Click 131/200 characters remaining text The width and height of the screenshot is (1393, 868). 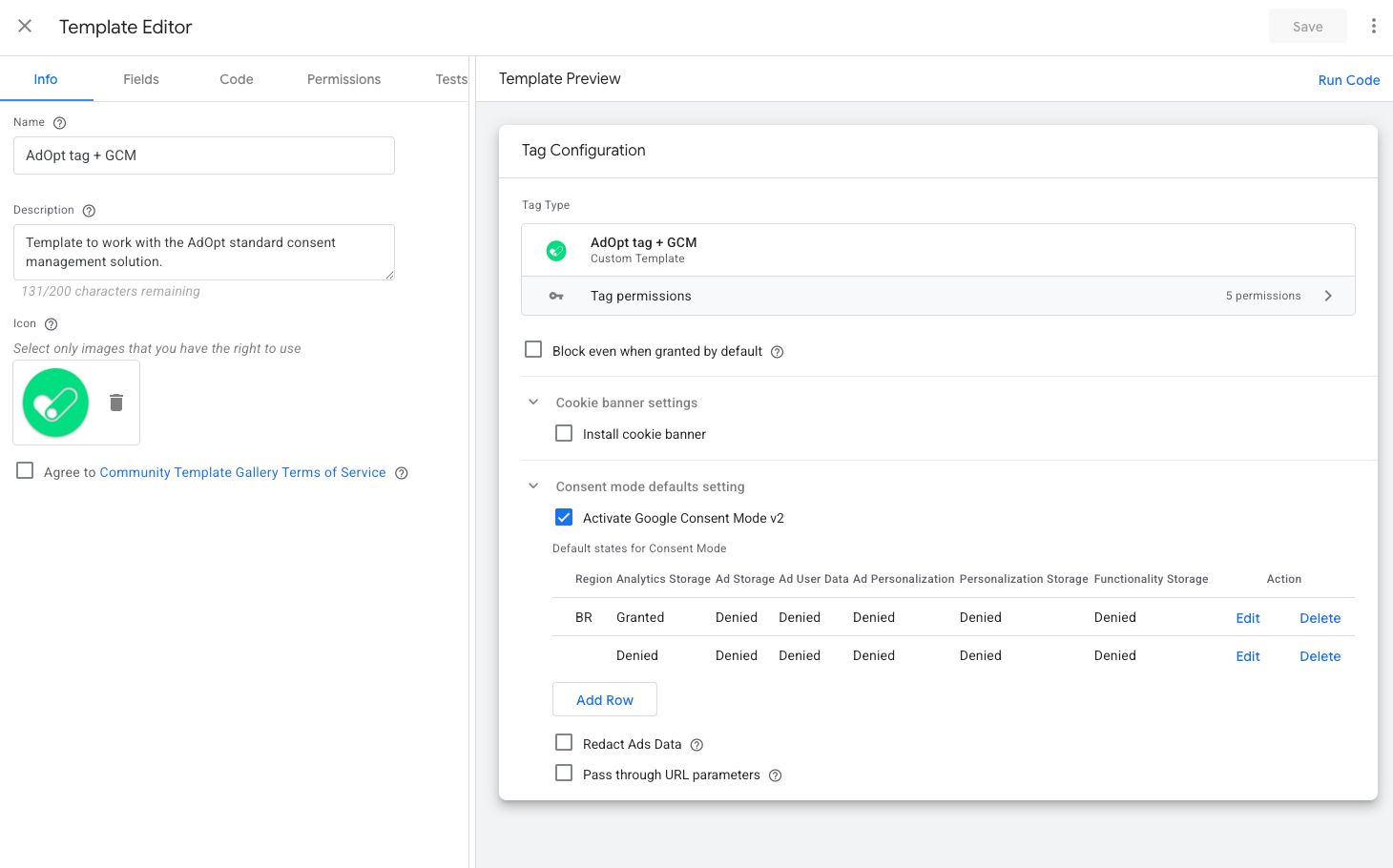(111, 291)
